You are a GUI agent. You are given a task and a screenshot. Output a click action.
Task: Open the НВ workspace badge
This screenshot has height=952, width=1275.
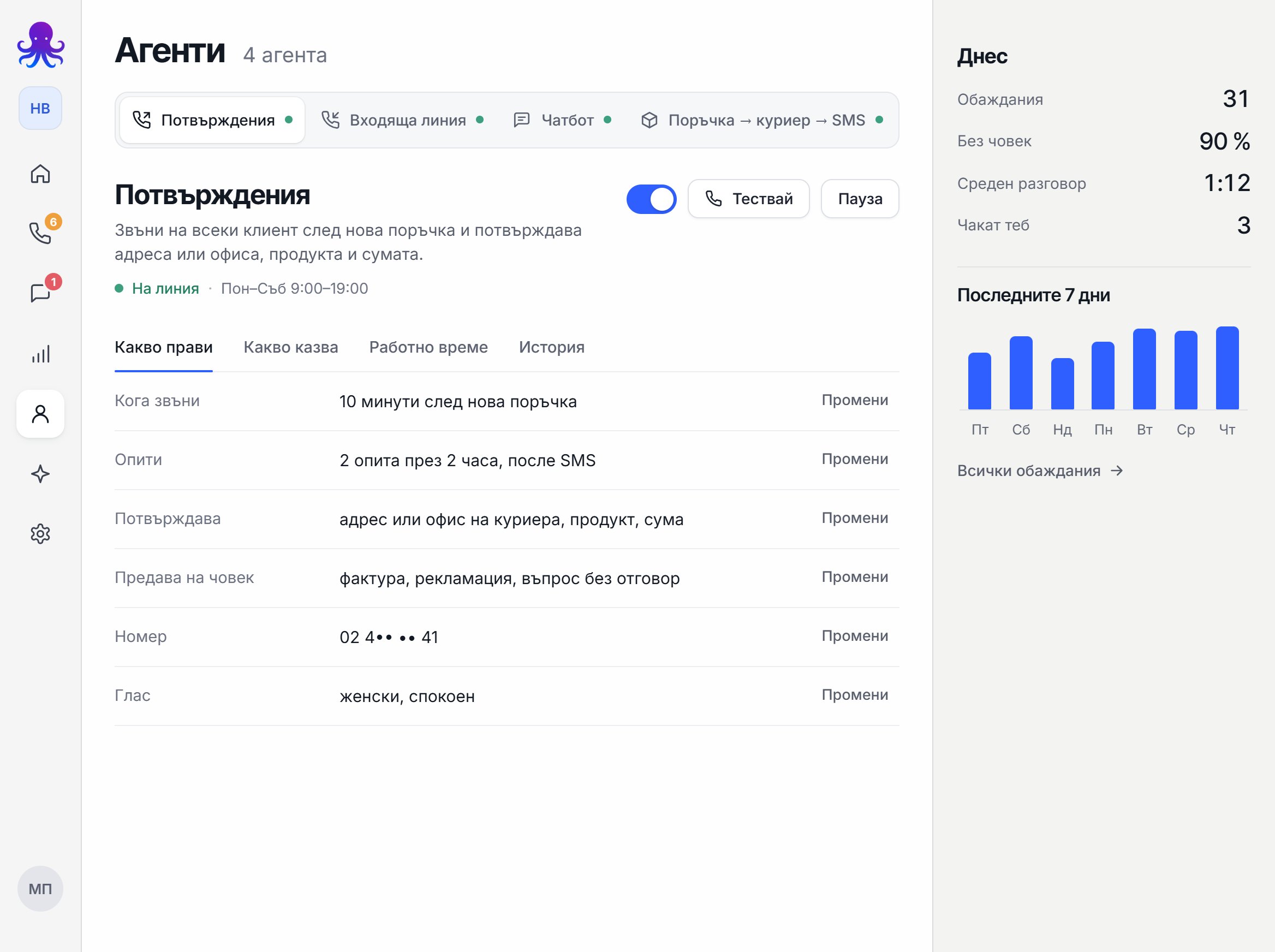tap(40, 108)
